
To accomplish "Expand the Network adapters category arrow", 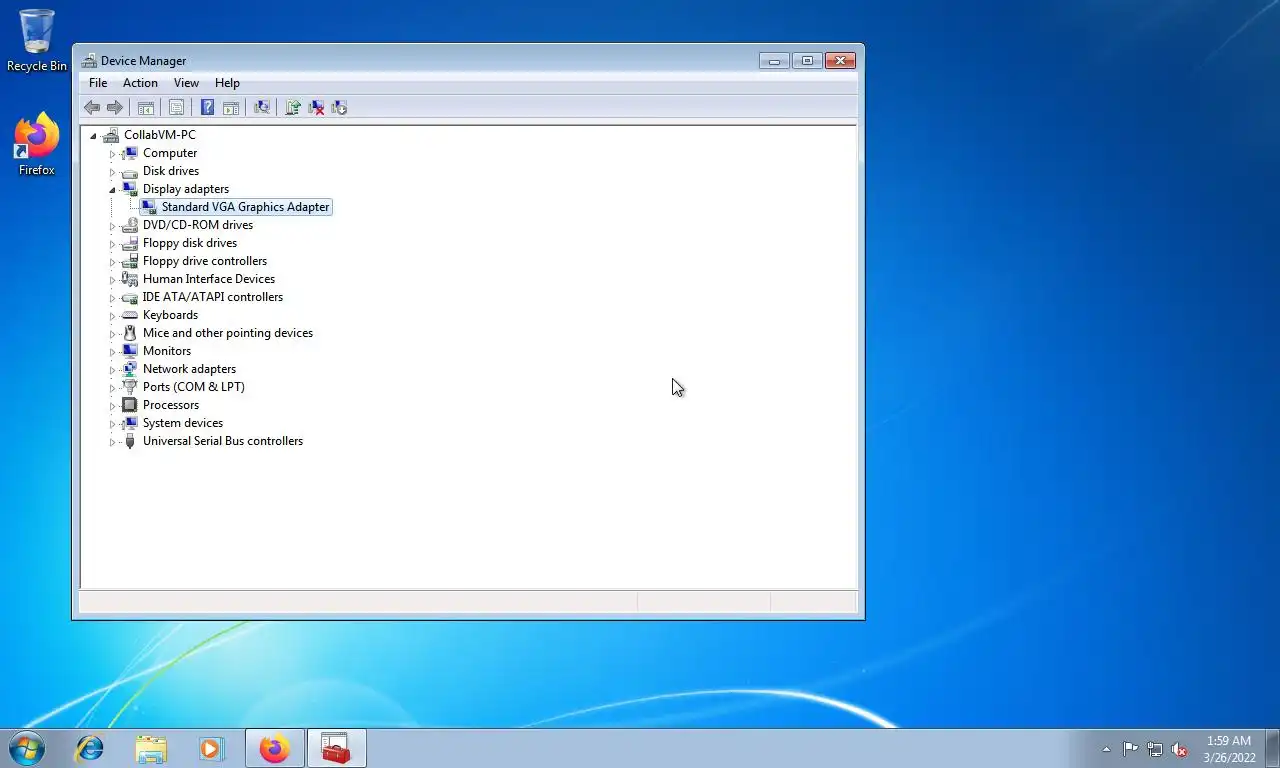I will click(x=112, y=370).
